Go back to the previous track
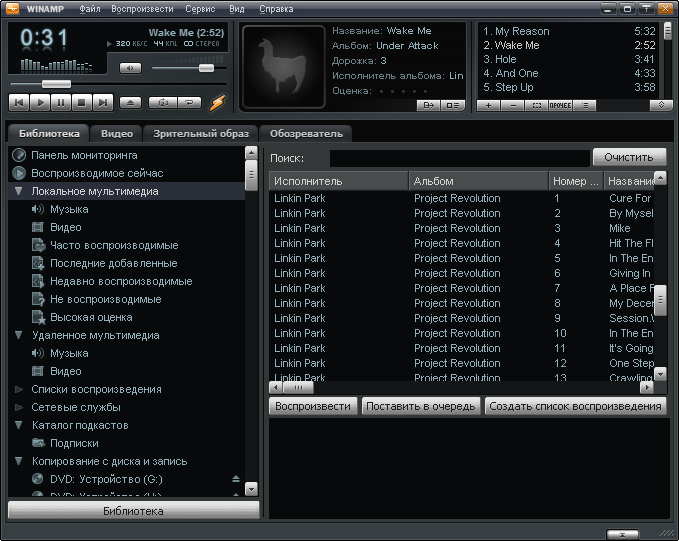The width and height of the screenshot is (679, 541). tap(19, 102)
